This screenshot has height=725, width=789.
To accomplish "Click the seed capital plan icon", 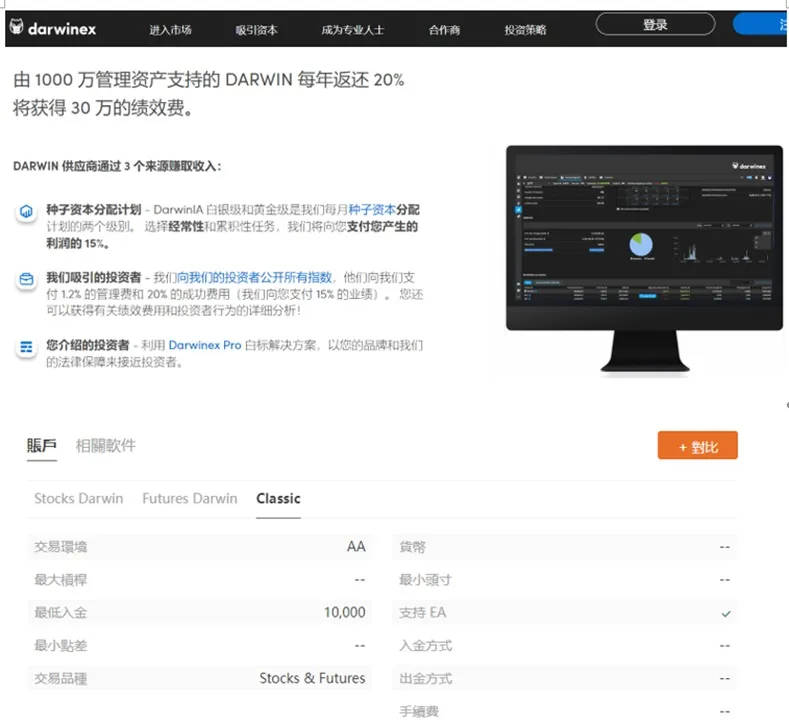I will click(26, 211).
